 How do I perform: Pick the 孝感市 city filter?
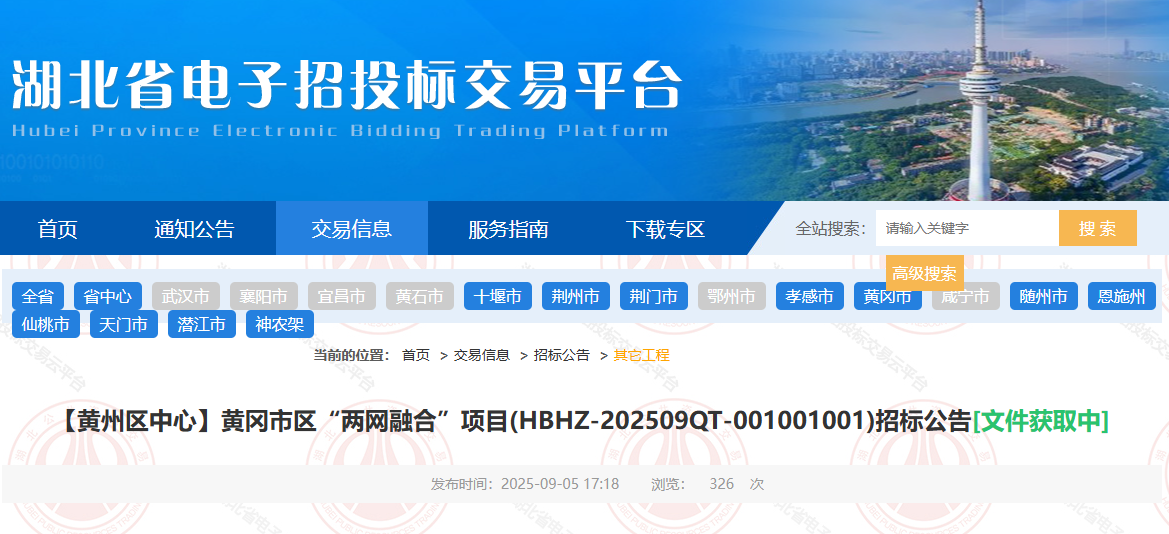tap(810, 297)
